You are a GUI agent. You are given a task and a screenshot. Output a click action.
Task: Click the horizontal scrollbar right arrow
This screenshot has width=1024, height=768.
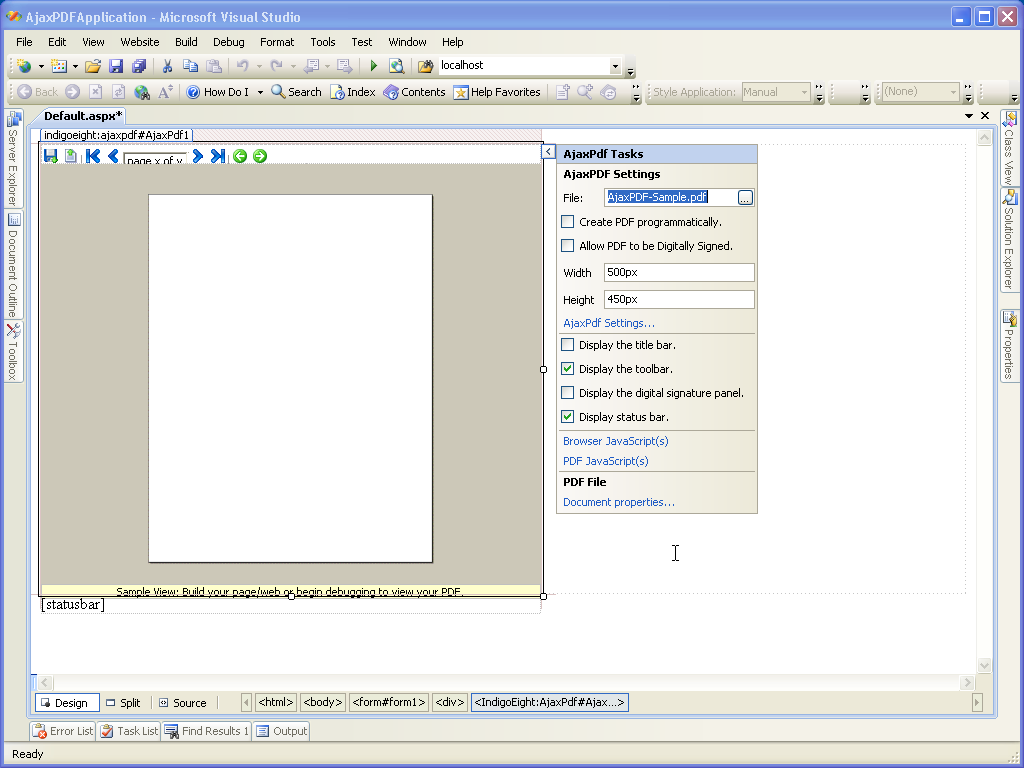point(968,683)
